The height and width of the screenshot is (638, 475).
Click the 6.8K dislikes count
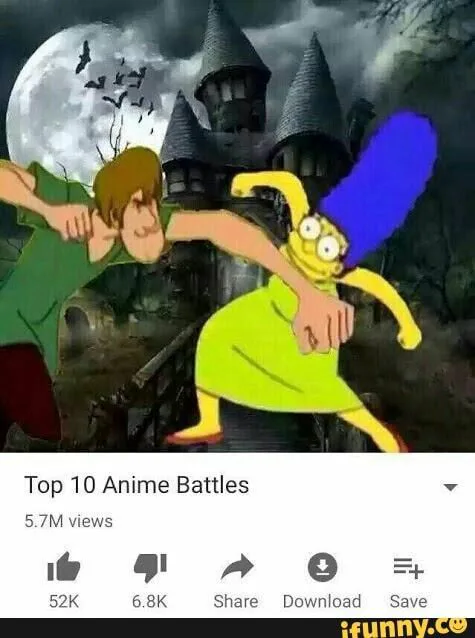click(x=150, y=601)
